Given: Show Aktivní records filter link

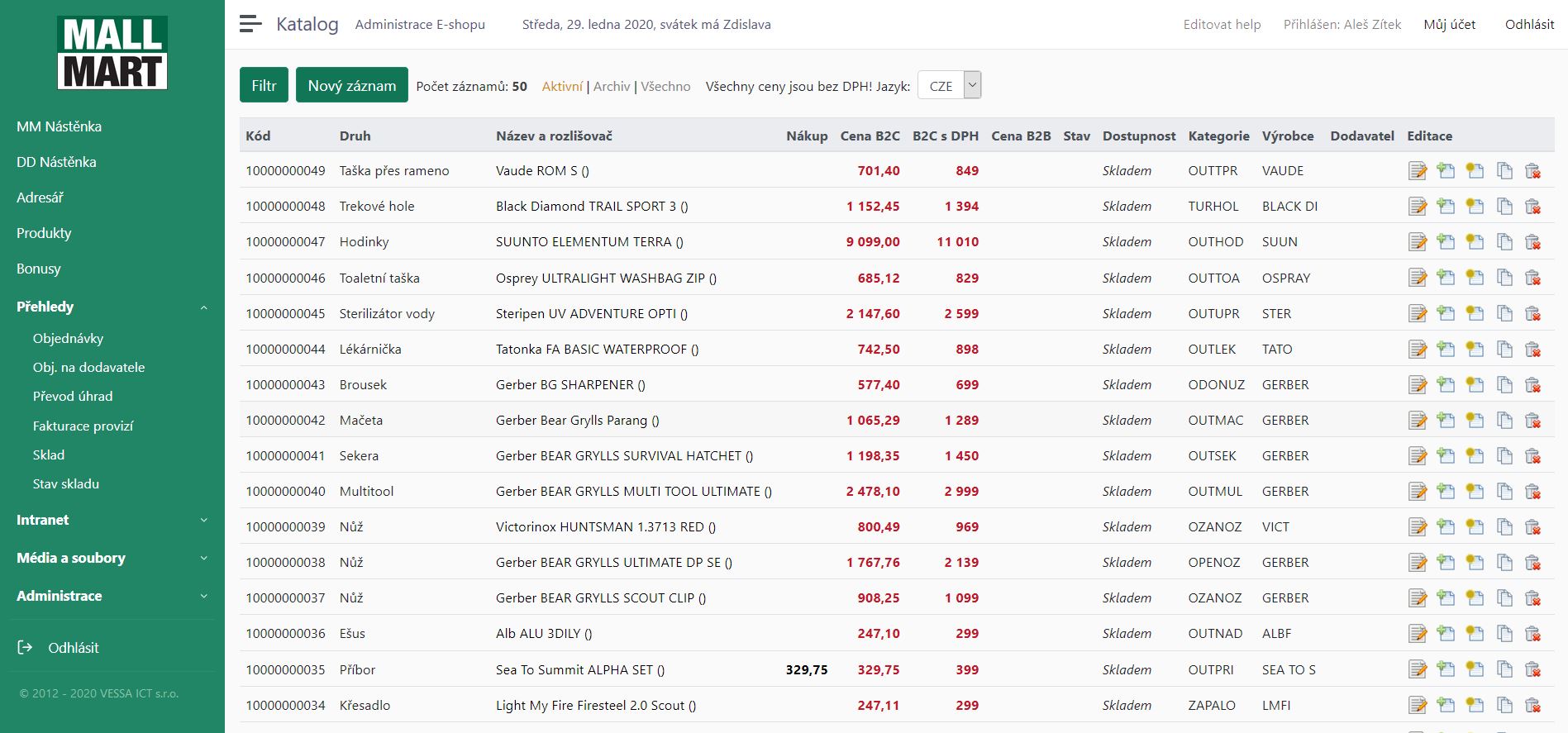Looking at the screenshot, I should click(562, 86).
